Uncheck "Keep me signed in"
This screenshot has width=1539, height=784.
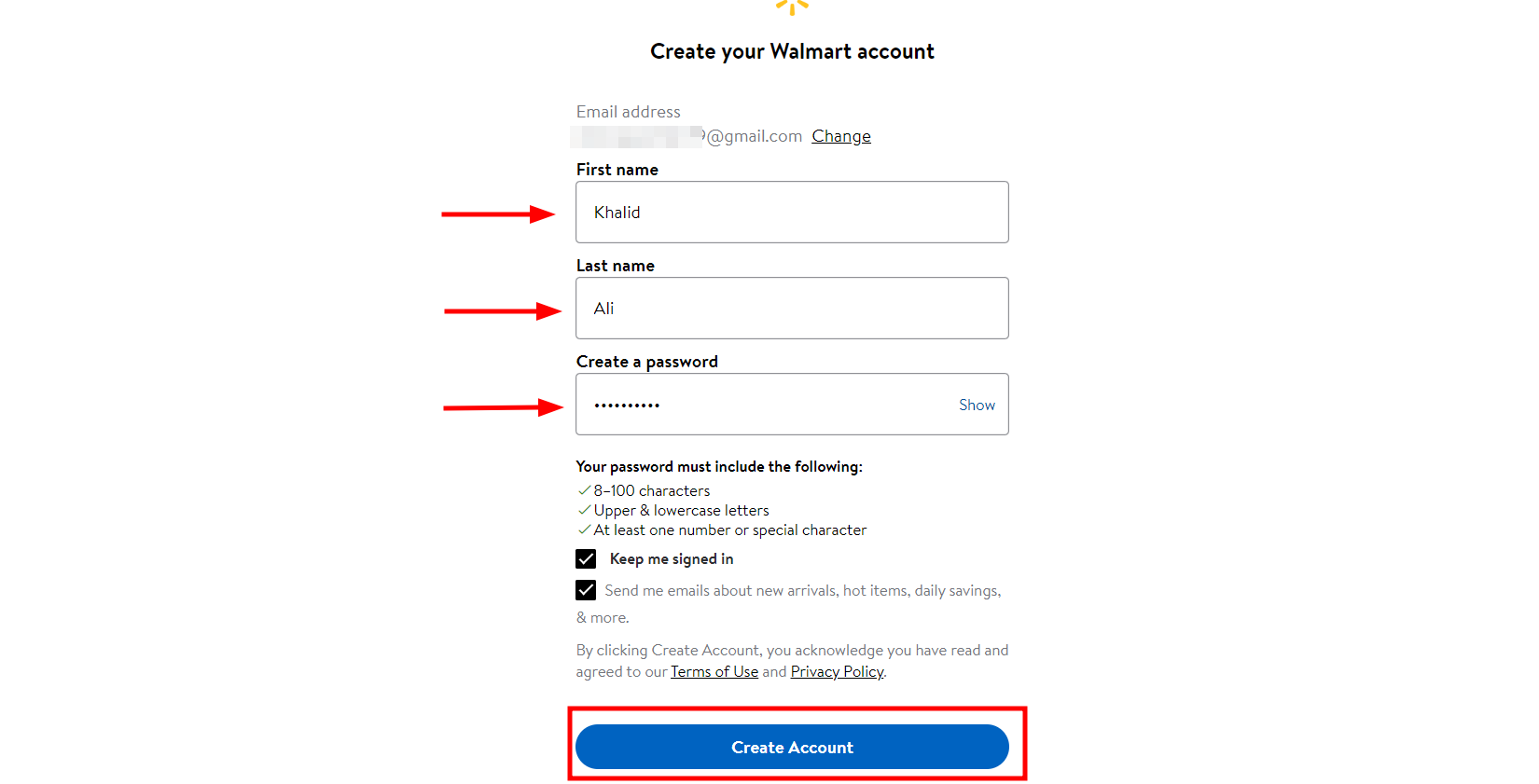click(x=586, y=558)
